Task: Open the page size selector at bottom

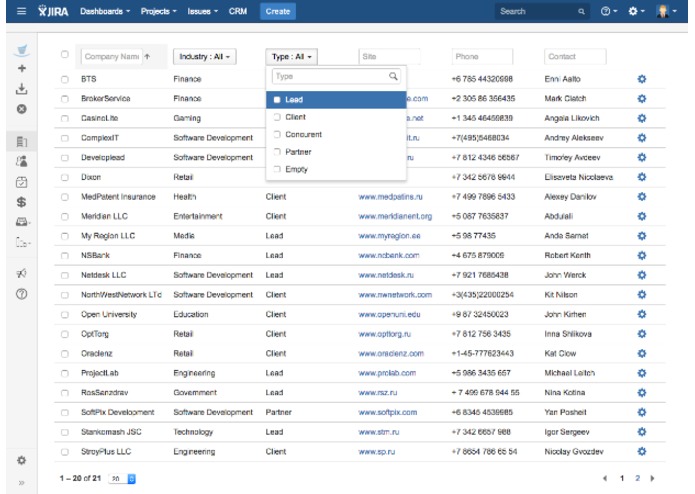Action: pos(122,478)
